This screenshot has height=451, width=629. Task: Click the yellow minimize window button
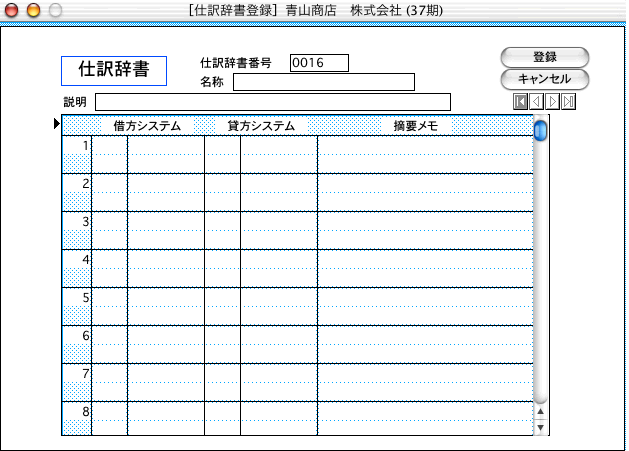[33, 10]
